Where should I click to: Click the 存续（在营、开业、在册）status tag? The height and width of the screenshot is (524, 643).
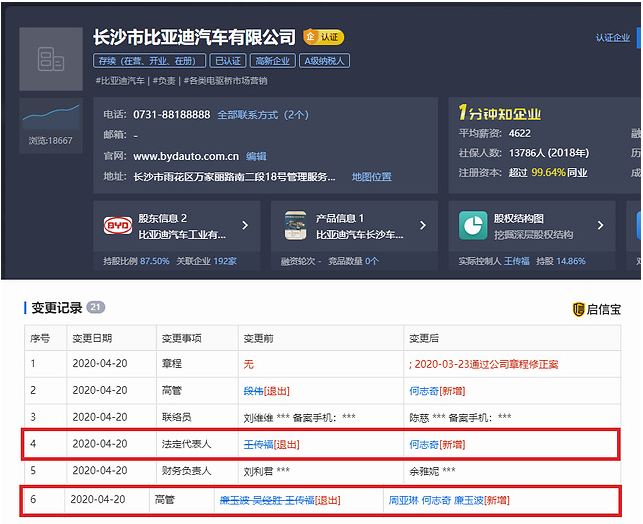(x=150, y=61)
